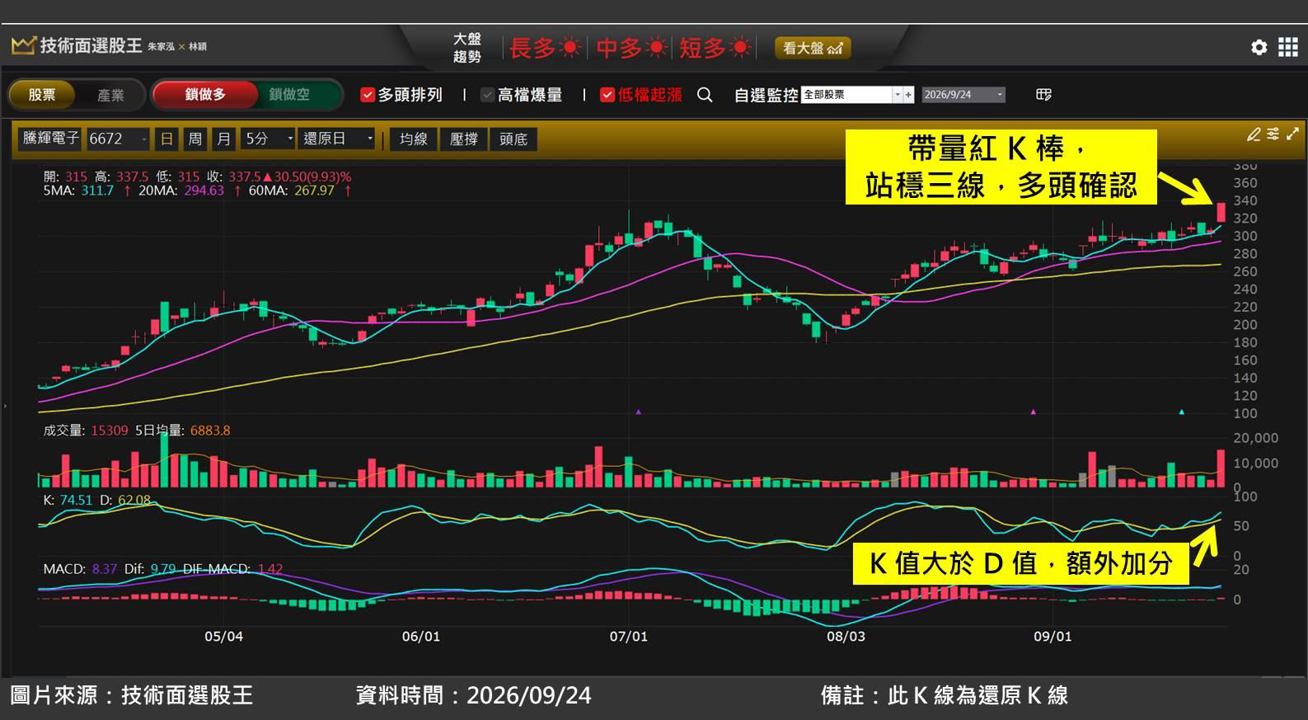Image resolution: width=1308 pixels, height=720 pixels.
Task: Open the 2026/9/24 date dropdown
Action: point(963,95)
